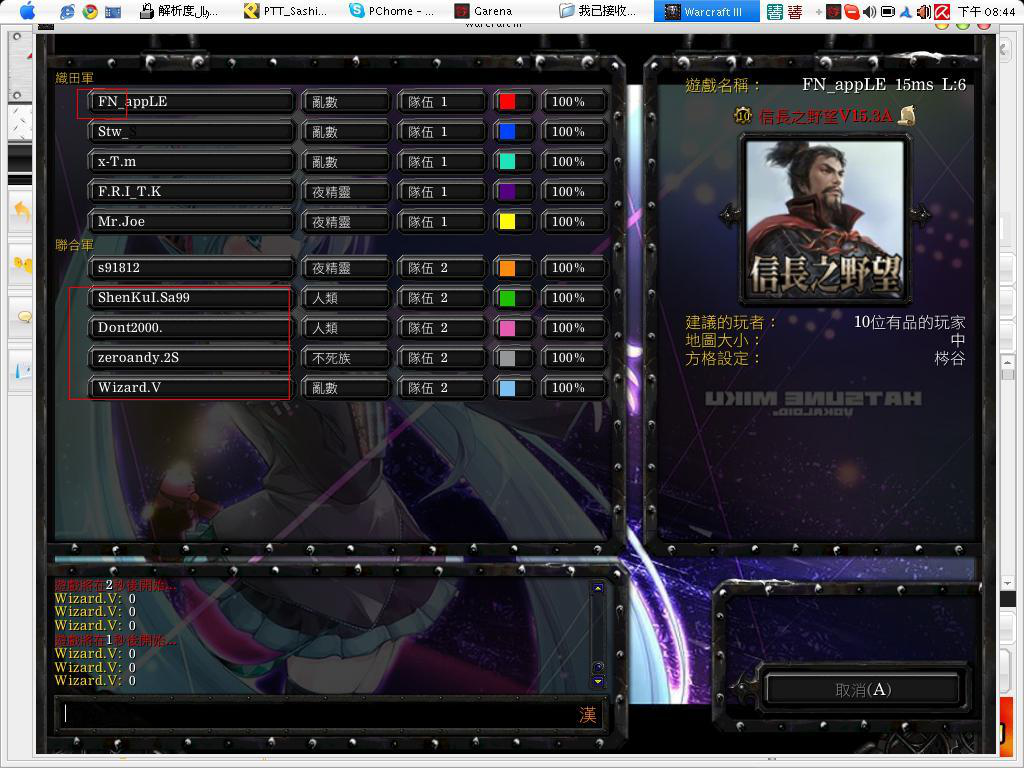The image size is (1024, 768).
Task: Open the 100% handicap dropdown for x-T.m
Action: pyautogui.click(x=573, y=162)
